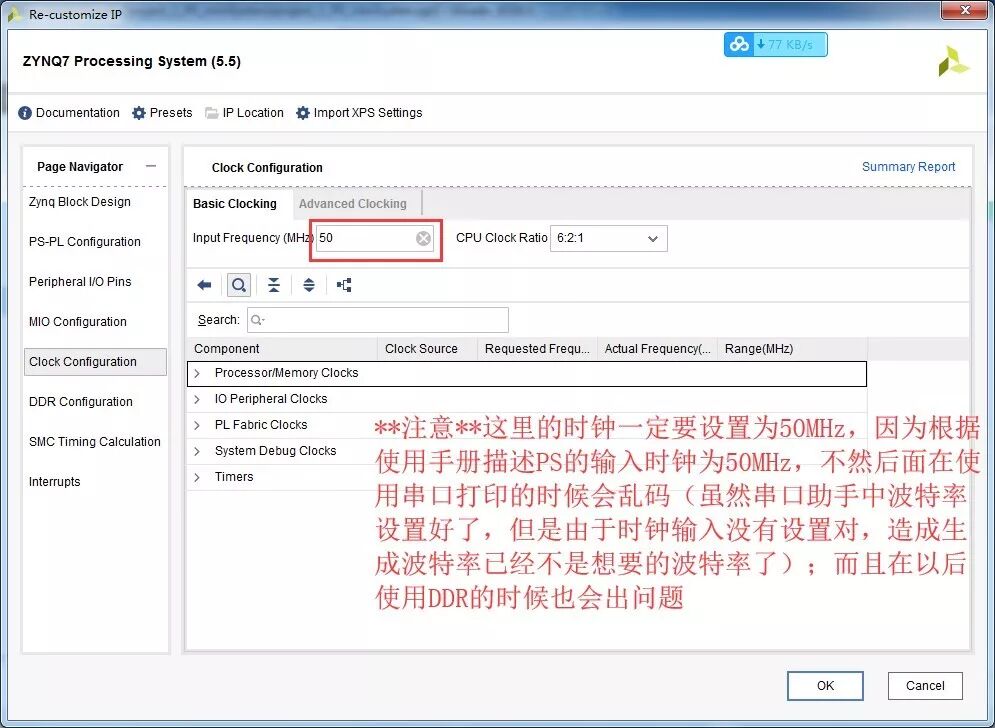Click the IP Location folder icon
995x728 pixels.
211,113
